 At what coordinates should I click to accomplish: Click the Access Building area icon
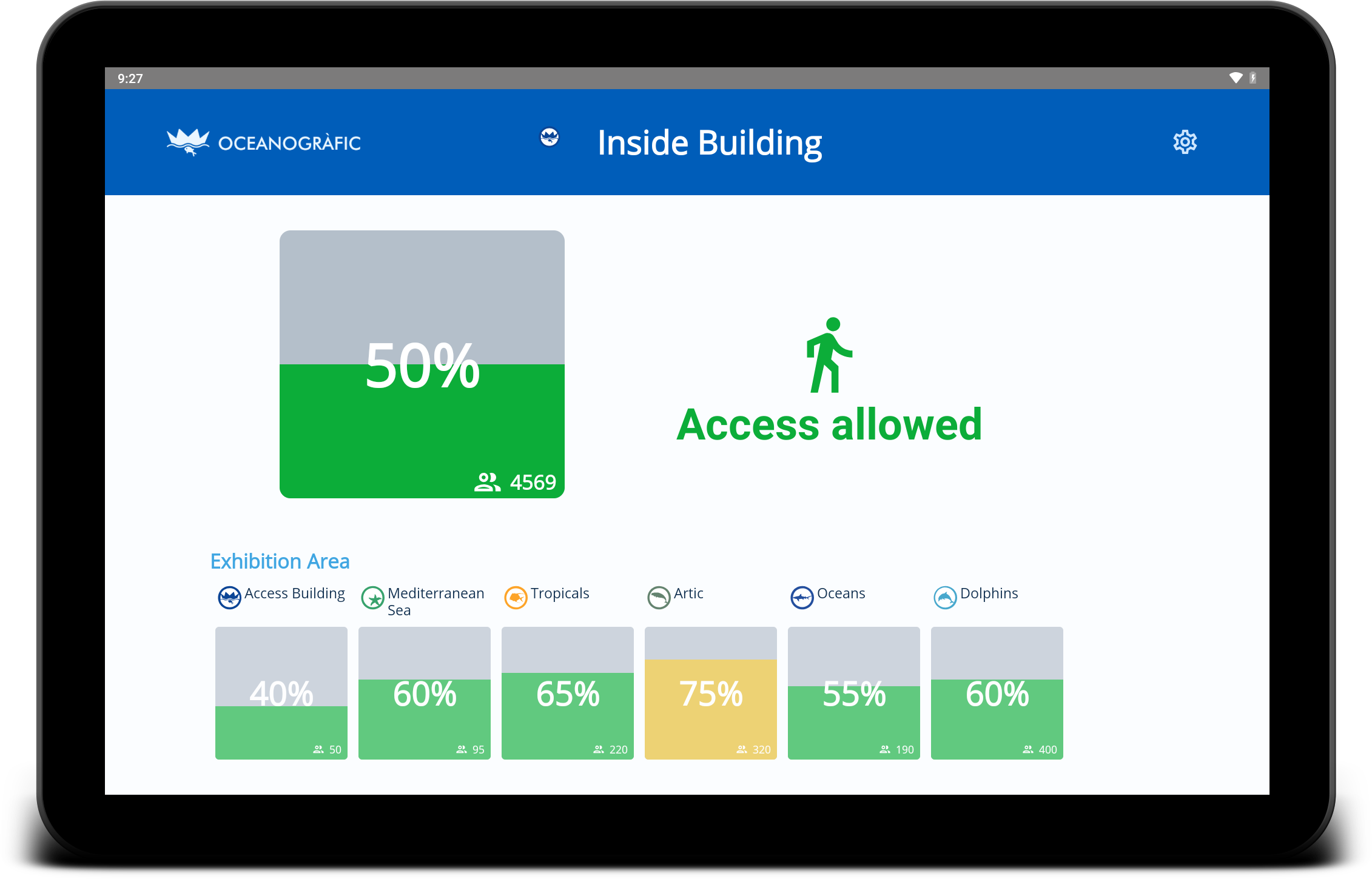(x=229, y=597)
